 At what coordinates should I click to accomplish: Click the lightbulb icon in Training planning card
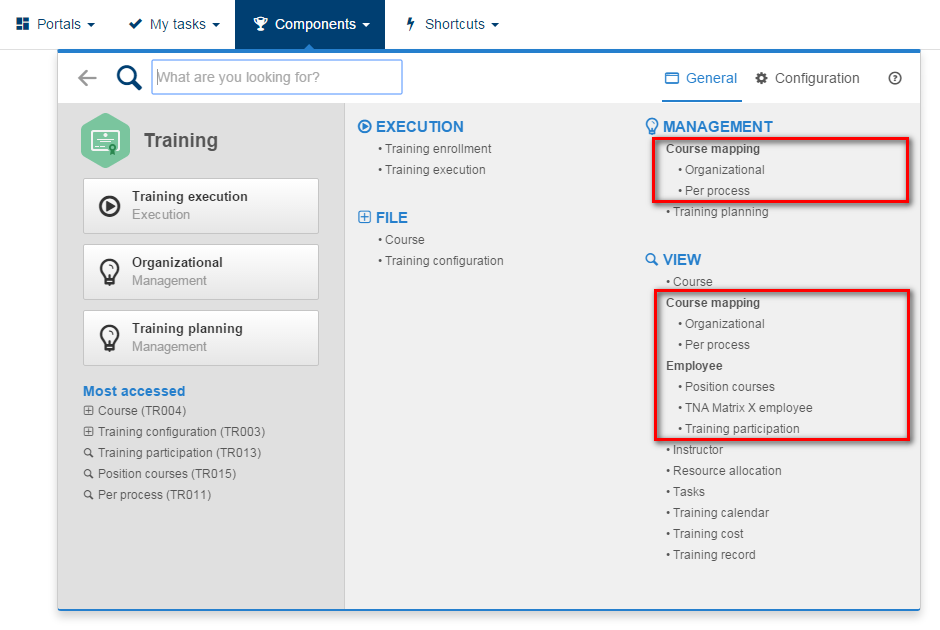pos(109,338)
